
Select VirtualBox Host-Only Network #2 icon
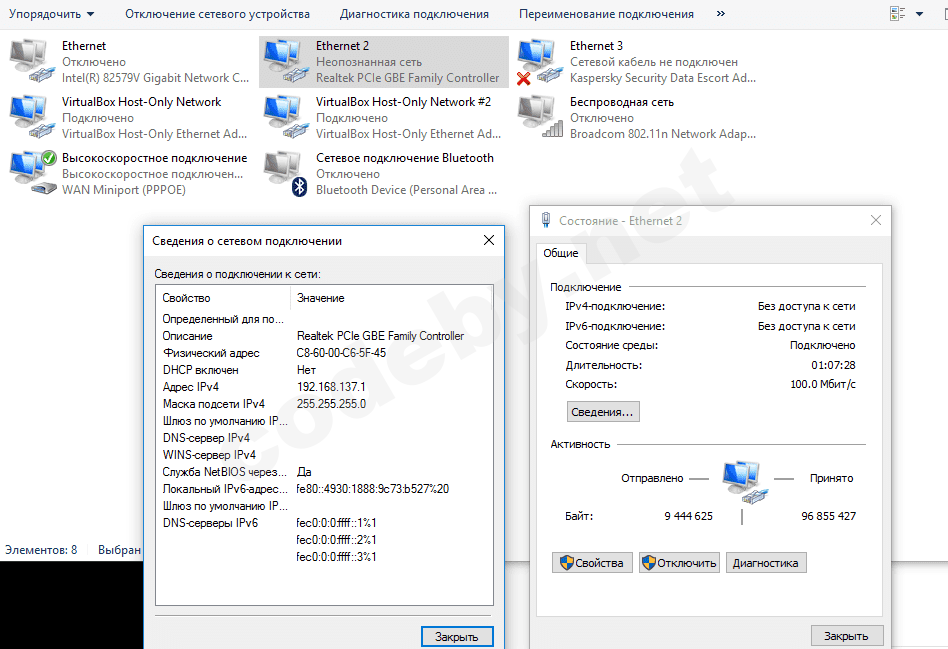click(x=286, y=117)
